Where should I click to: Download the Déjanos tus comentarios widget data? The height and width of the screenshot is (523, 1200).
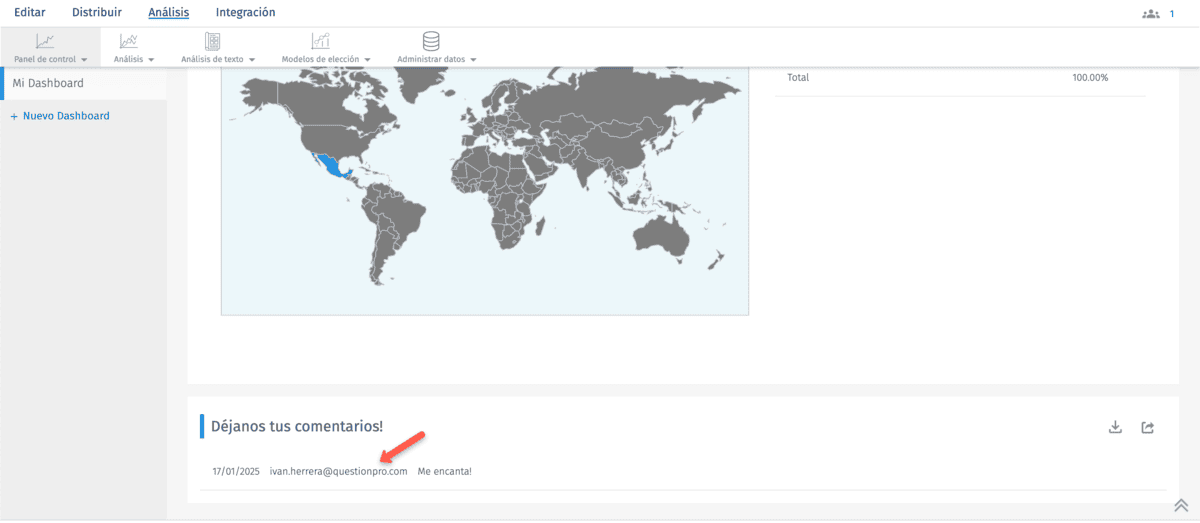click(x=1115, y=428)
